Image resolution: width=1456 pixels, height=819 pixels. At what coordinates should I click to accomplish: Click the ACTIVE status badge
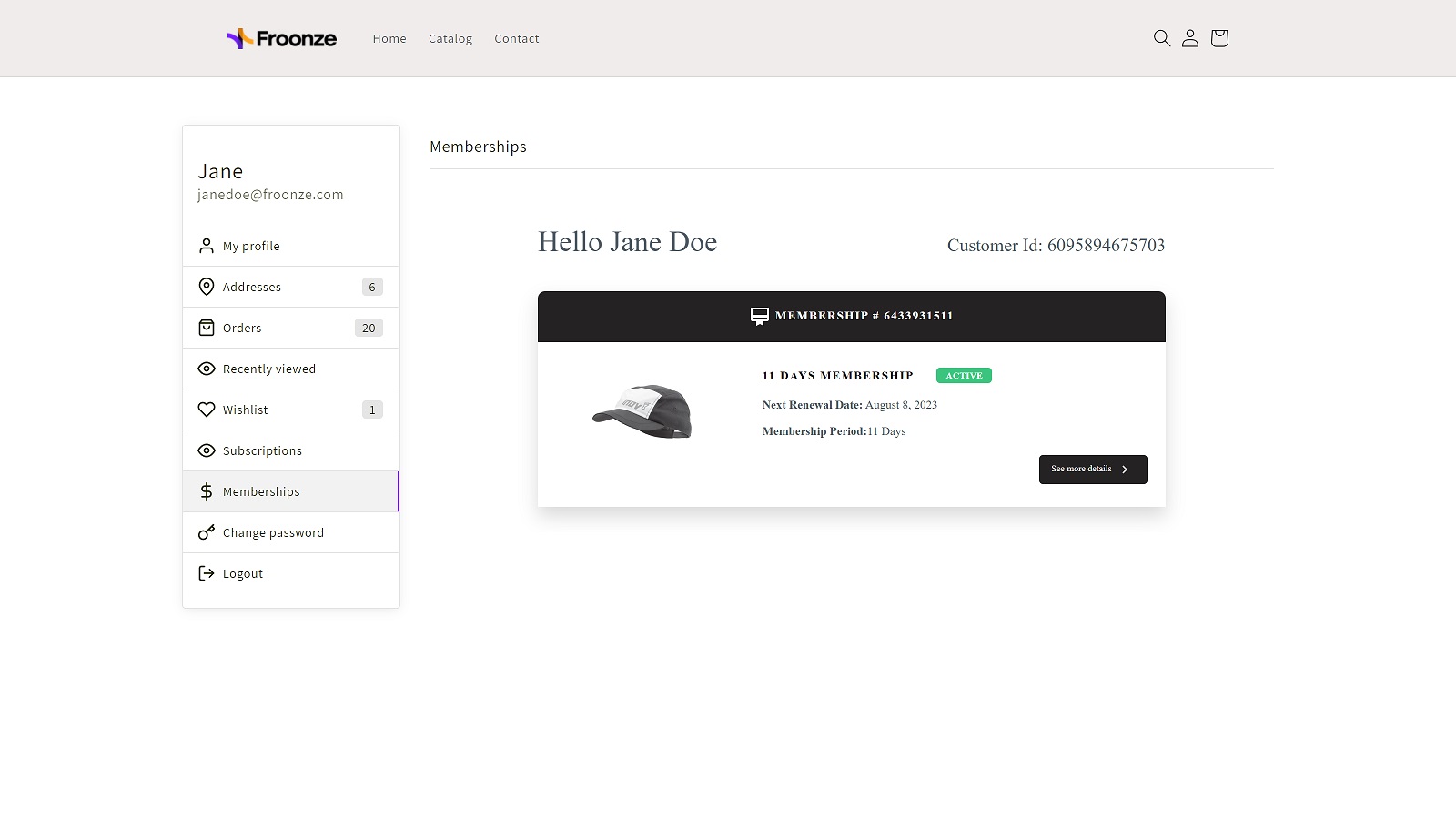pyautogui.click(x=964, y=376)
